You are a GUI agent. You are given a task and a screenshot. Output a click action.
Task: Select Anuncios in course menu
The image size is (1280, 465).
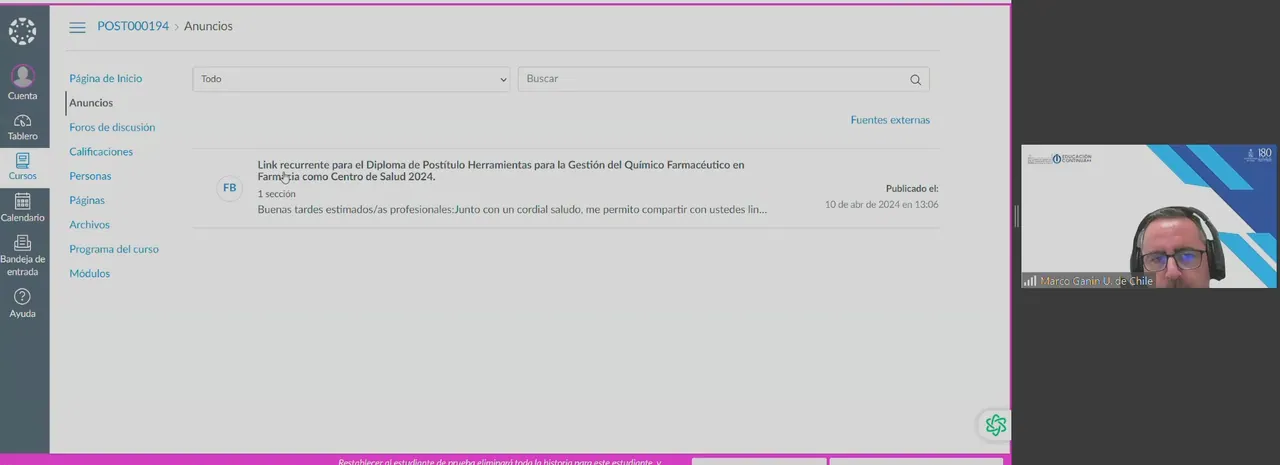91,103
